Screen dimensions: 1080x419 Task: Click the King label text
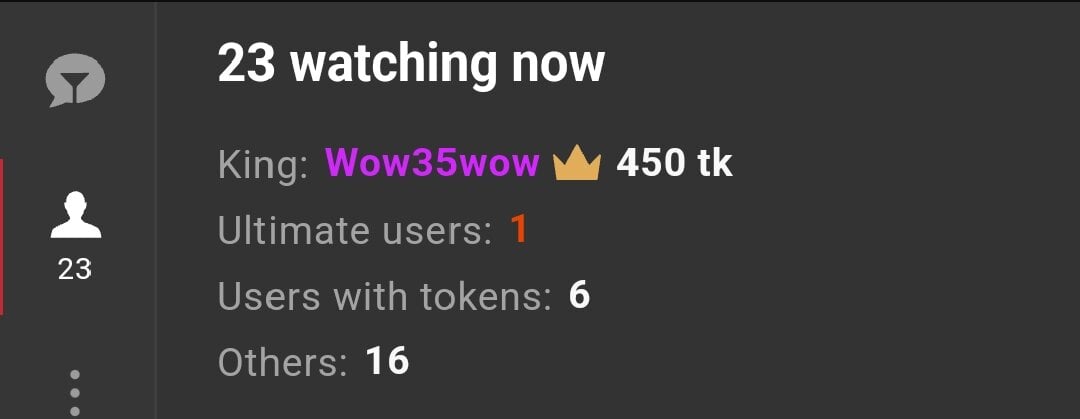(x=263, y=165)
